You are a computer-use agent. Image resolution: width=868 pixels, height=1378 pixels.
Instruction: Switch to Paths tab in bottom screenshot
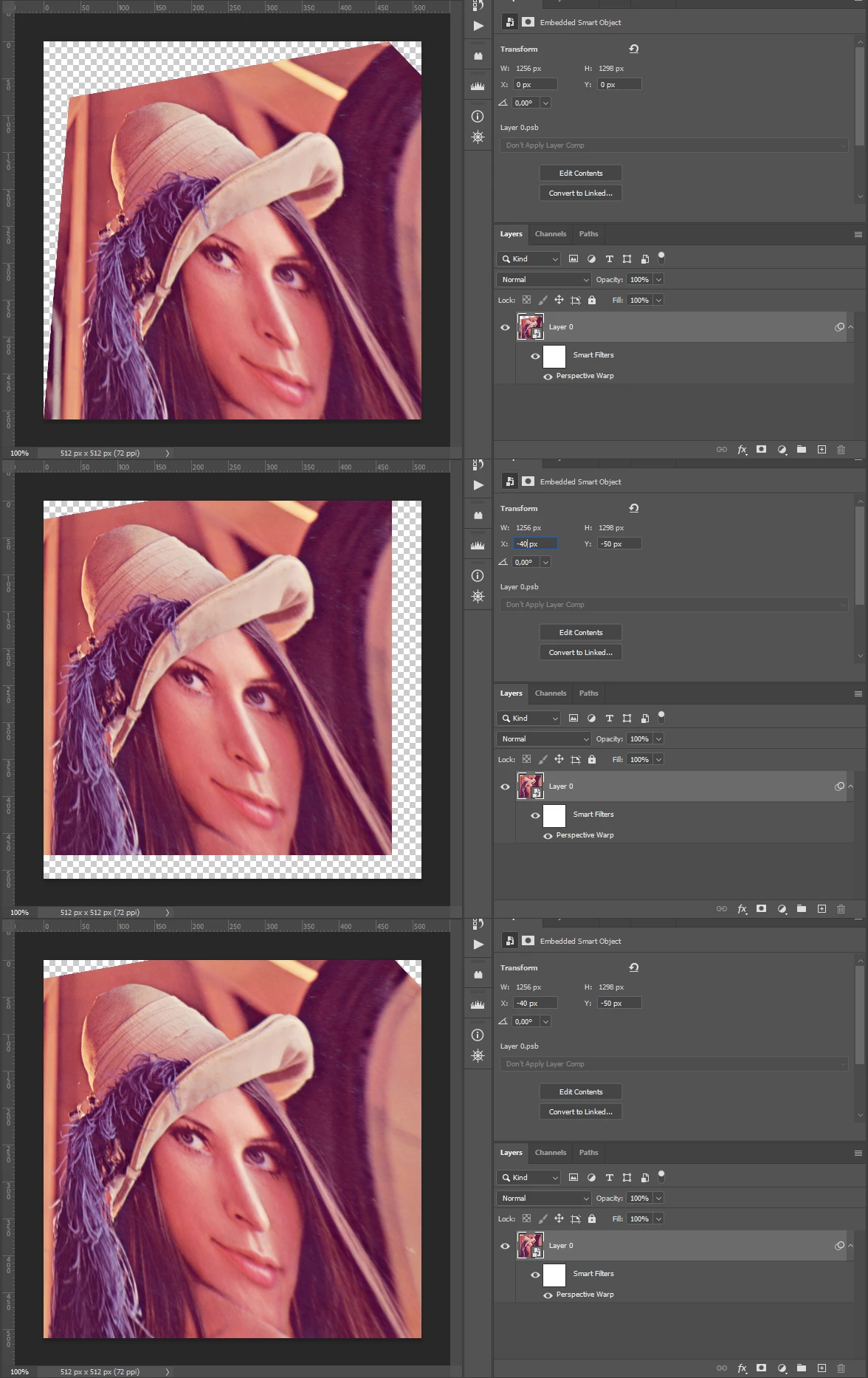(589, 1153)
